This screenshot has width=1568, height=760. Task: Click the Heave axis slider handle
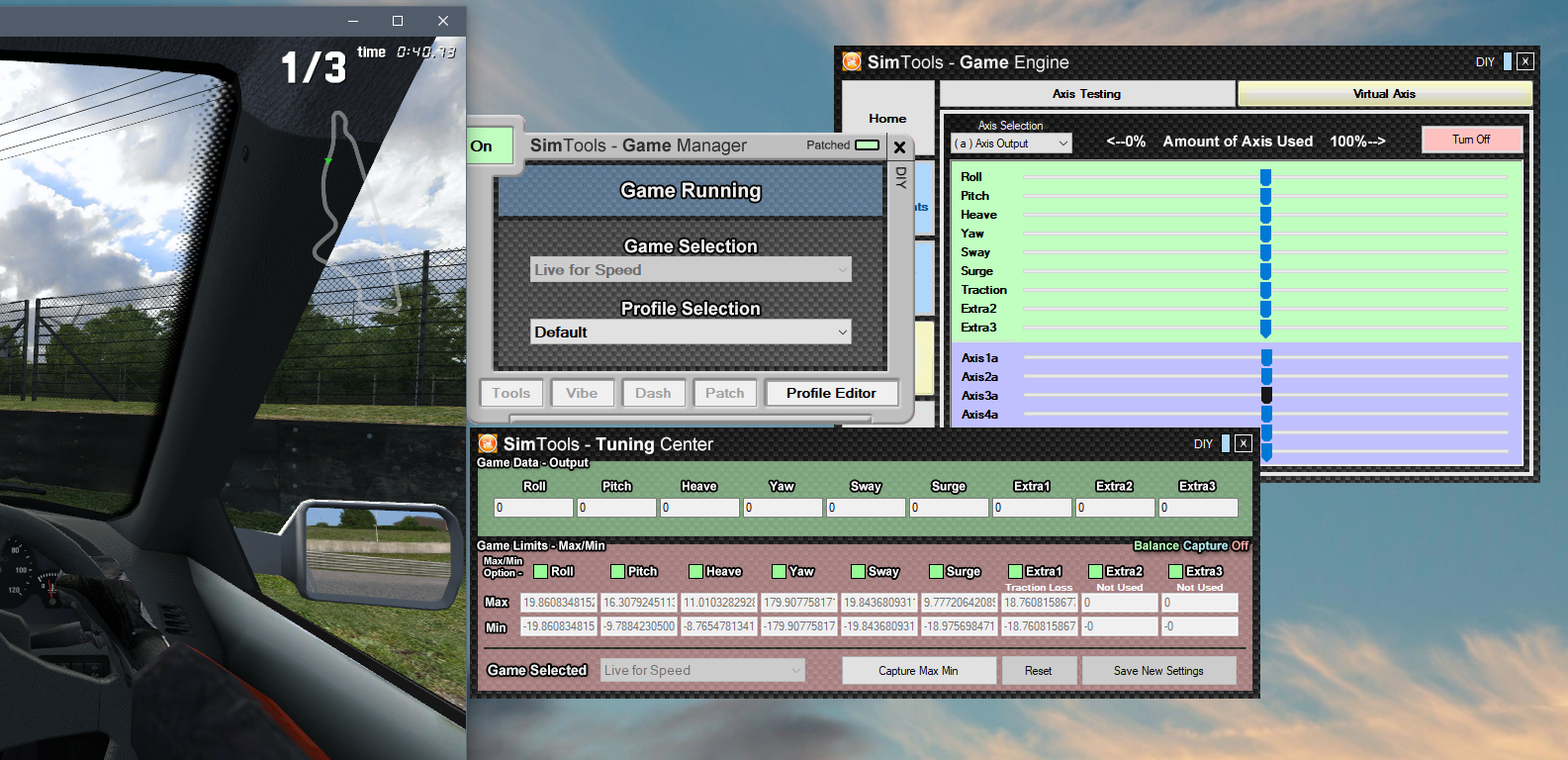pyautogui.click(x=1265, y=215)
